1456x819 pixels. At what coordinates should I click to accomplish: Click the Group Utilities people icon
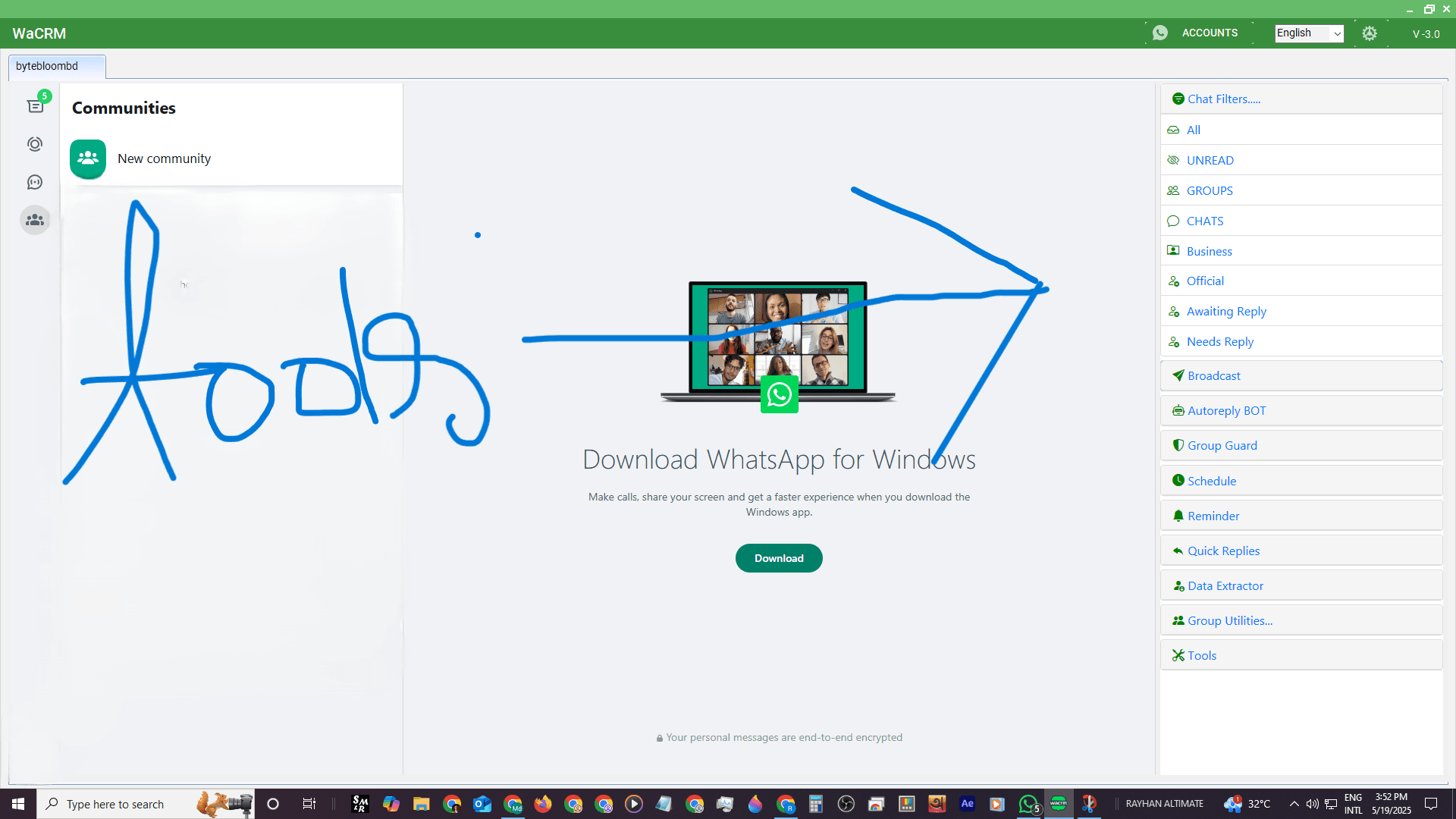pyautogui.click(x=1178, y=620)
